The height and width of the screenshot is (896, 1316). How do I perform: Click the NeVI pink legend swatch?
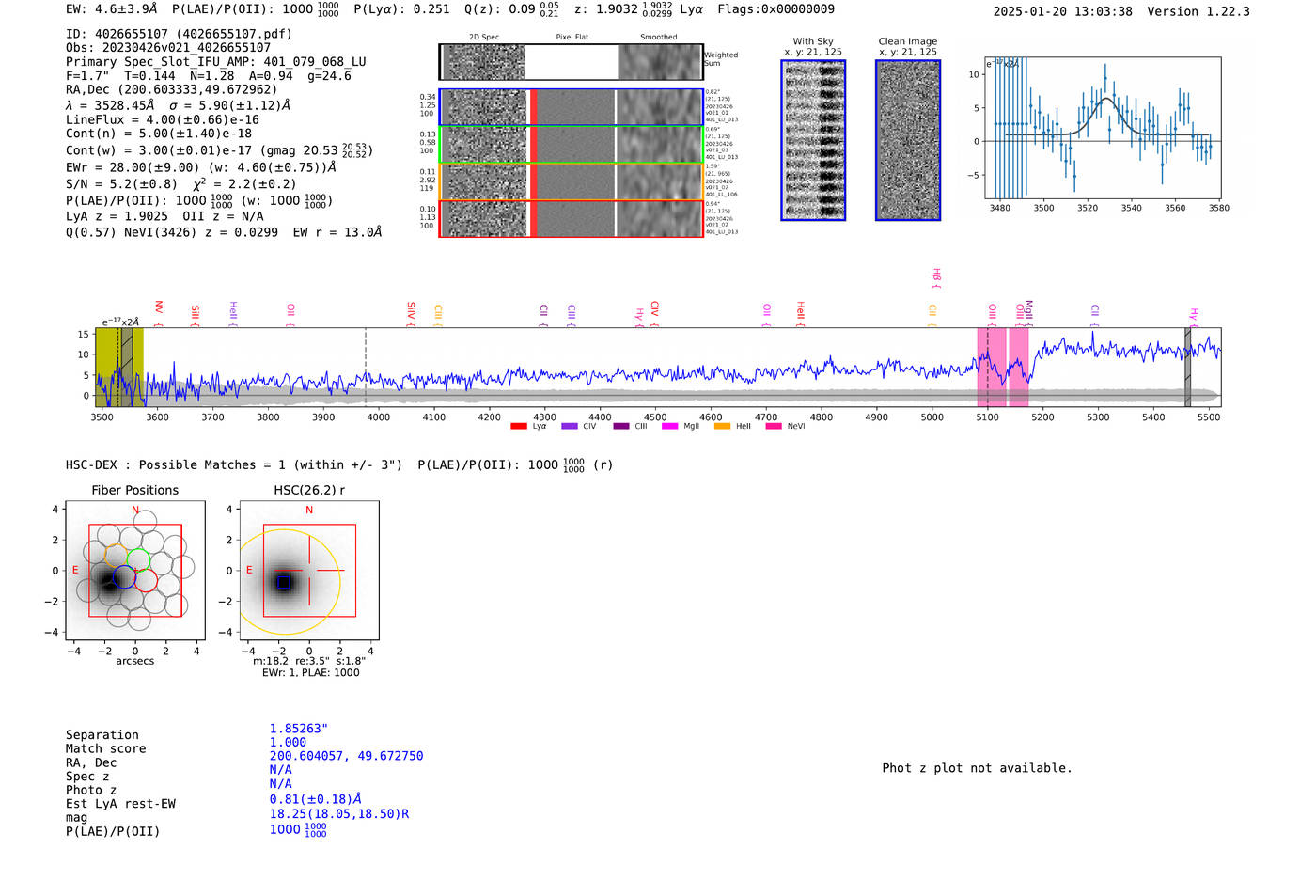[x=774, y=426]
